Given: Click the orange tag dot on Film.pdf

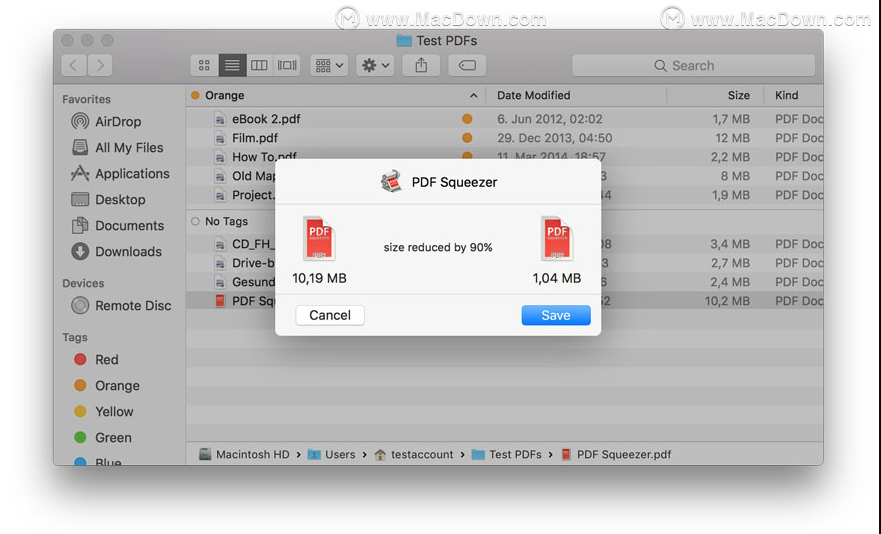Looking at the screenshot, I should (x=467, y=138).
